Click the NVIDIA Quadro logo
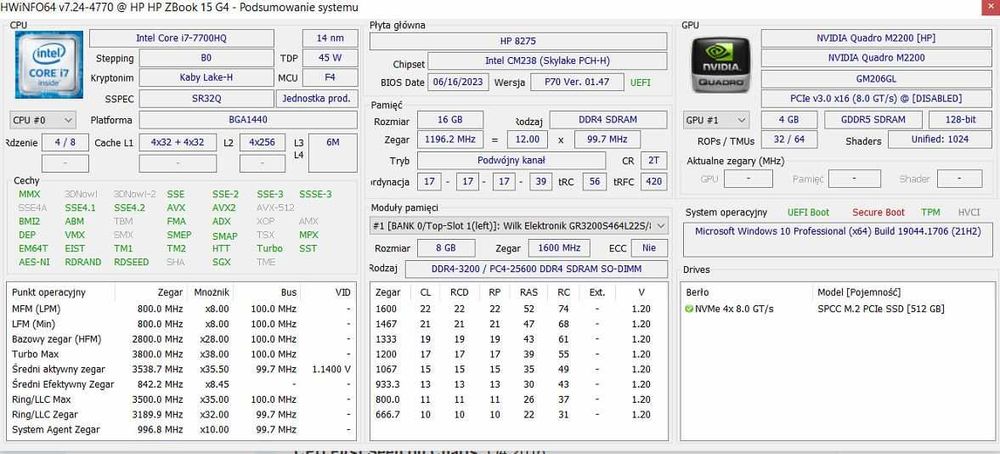 [721, 65]
